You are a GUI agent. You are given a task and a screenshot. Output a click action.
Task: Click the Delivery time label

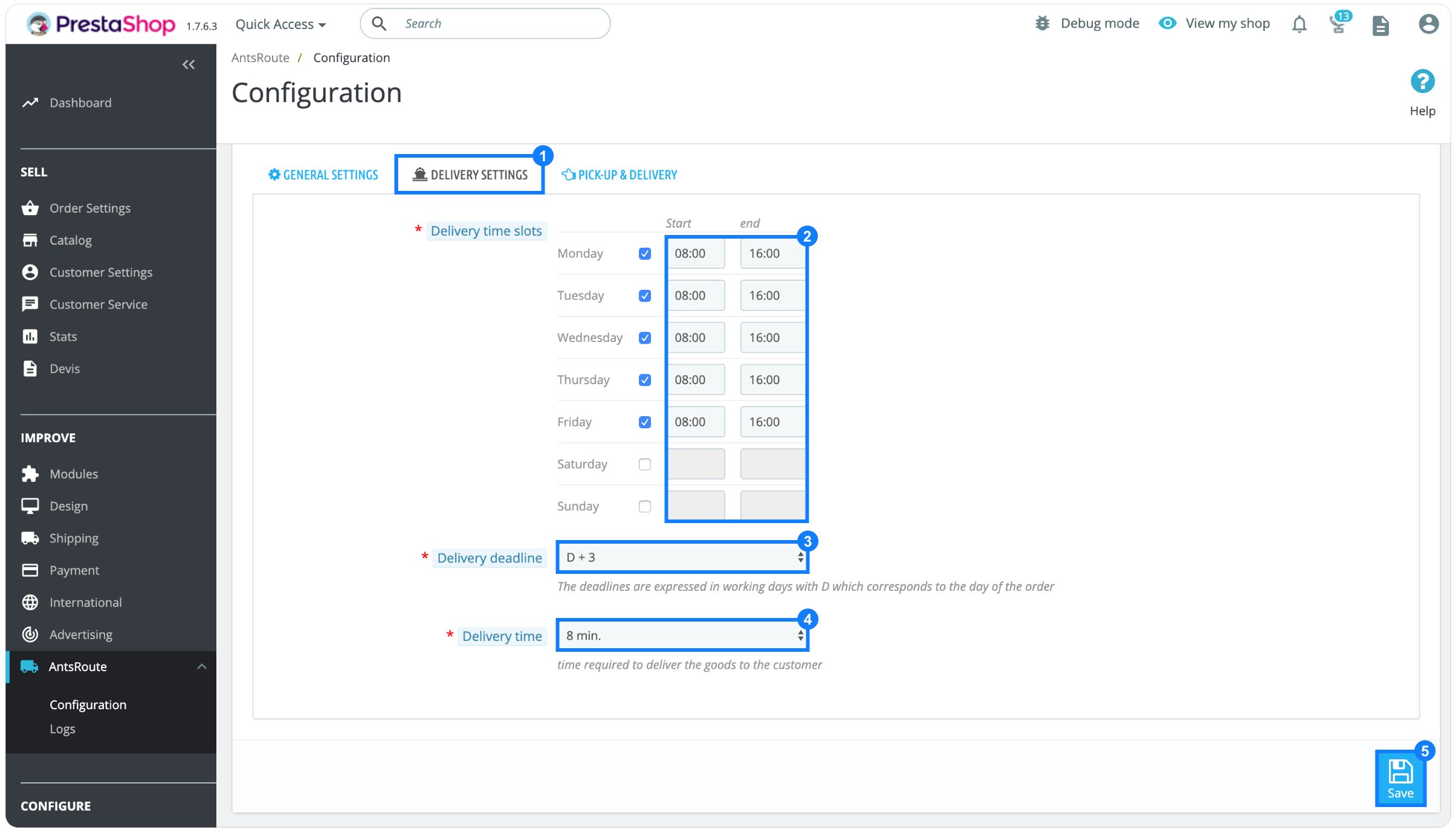[502, 636]
